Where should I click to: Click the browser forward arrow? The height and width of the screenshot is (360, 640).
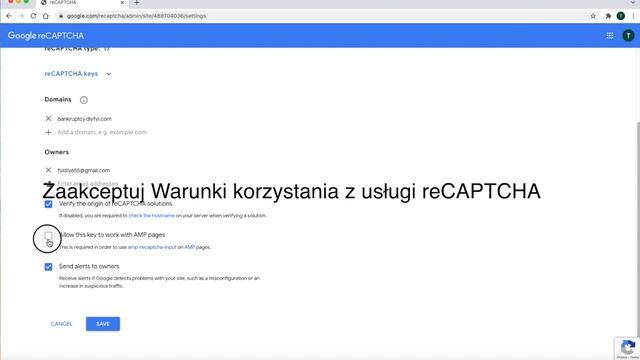coord(21,16)
